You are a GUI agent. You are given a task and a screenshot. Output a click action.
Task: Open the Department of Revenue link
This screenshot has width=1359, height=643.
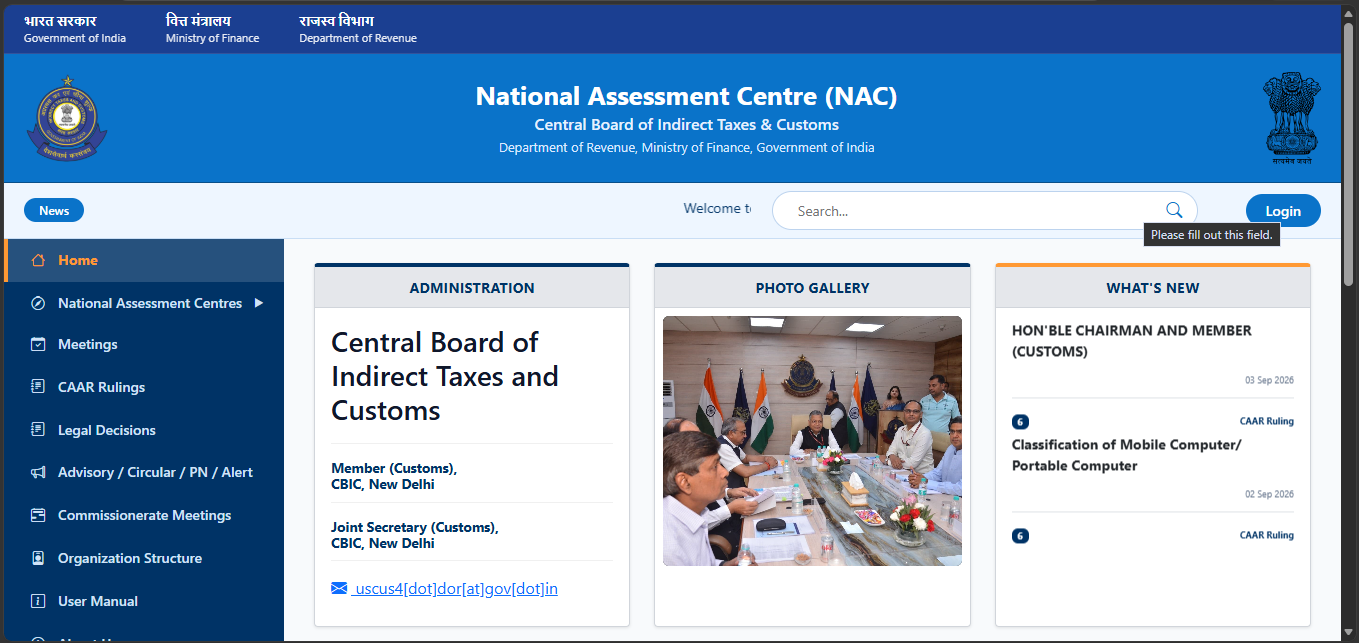(358, 30)
